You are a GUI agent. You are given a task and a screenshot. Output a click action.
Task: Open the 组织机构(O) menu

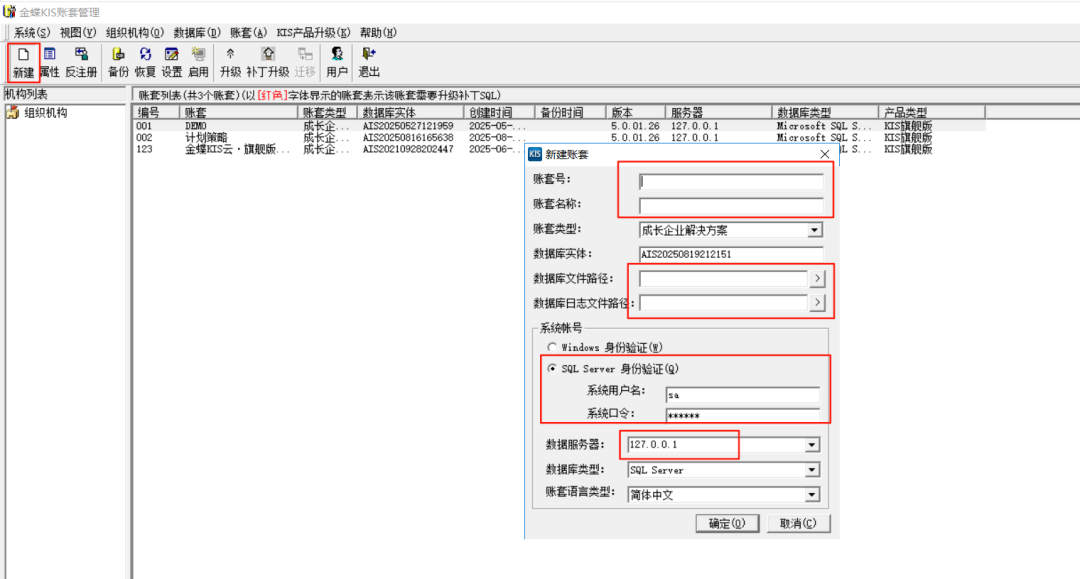point(135,32)
